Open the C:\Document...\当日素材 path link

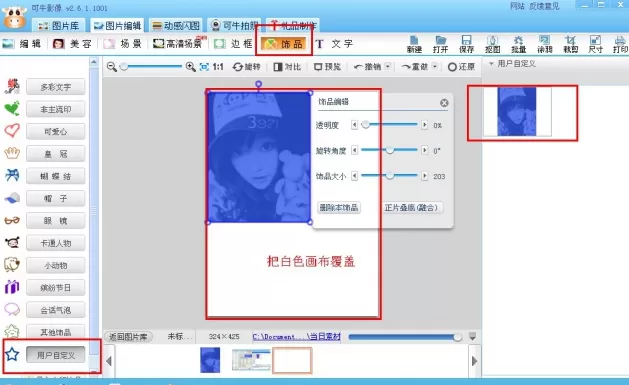coord(296,336)
